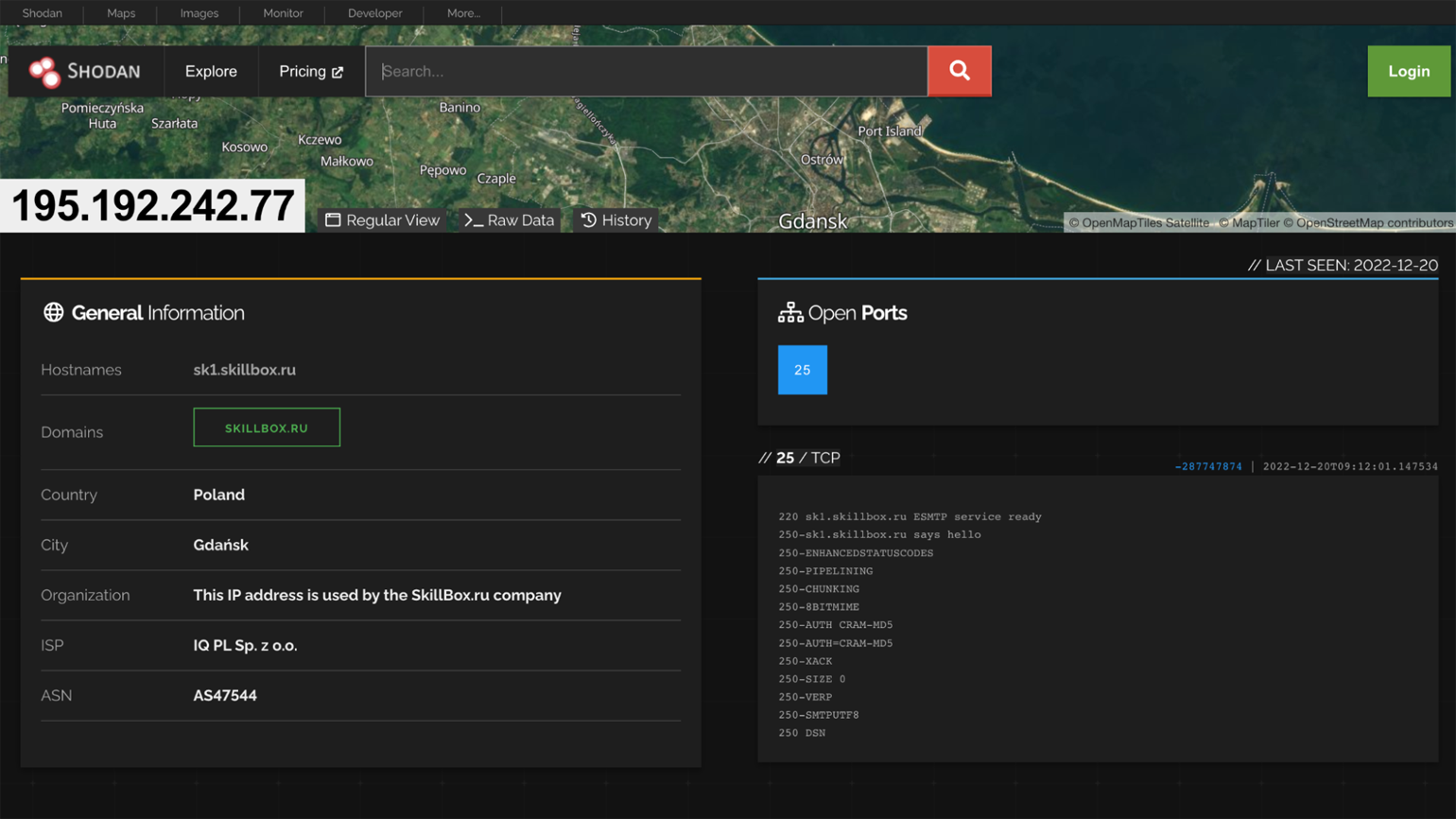
Task: Click the Shodan logo icon
Action: point(44,72)
